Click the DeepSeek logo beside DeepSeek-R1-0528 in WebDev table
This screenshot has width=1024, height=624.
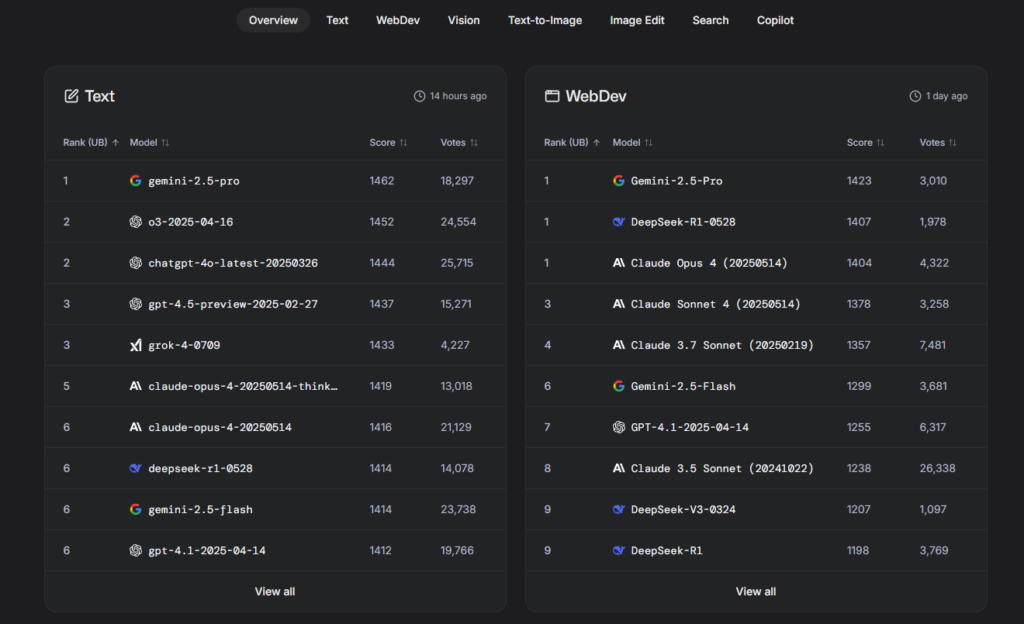click(618, 222)
